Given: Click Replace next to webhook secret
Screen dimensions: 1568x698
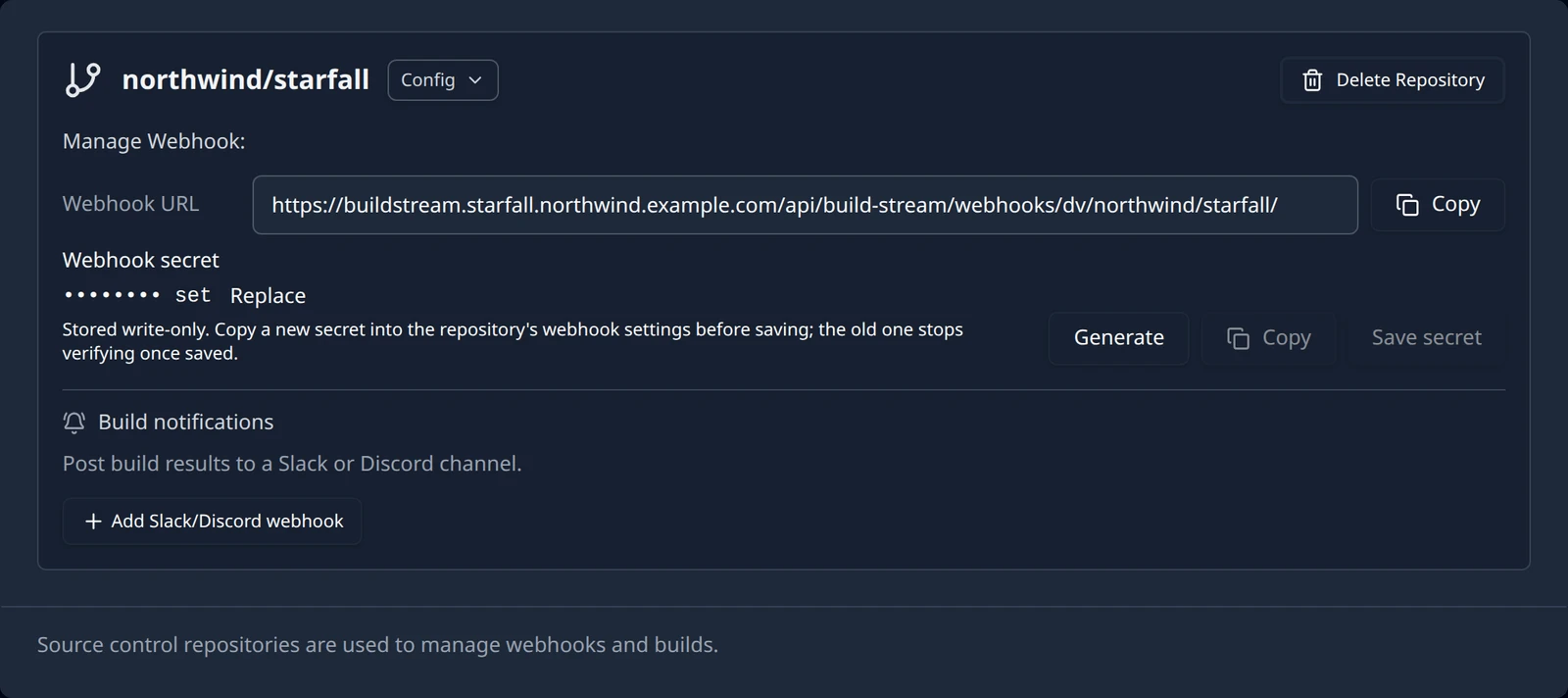Looking at the screenshot, I should tap(268, 296).
